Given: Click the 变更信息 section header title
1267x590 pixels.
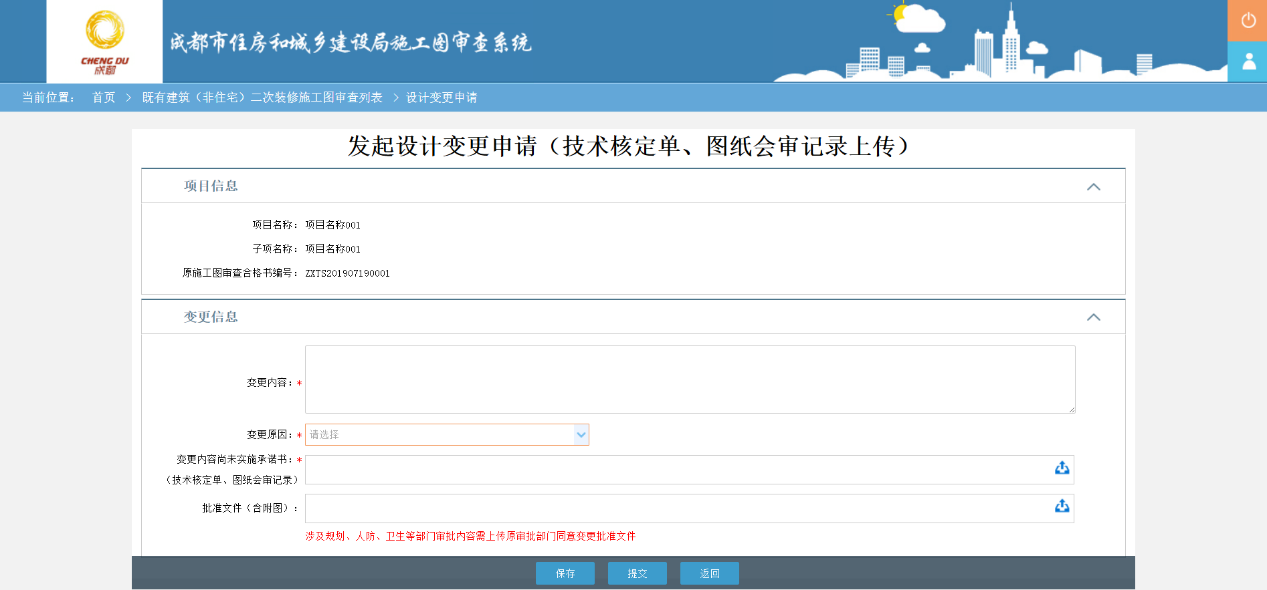Looking at the screenshot, I should click(211, 317).
